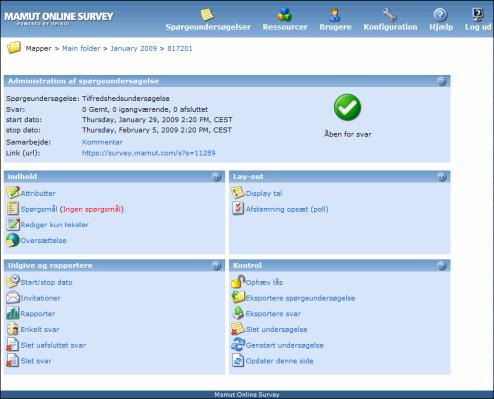The image size is (494, 399).
Task: Open help for Administration af spørgeundersøgelse panel
Action: [442, 81]
